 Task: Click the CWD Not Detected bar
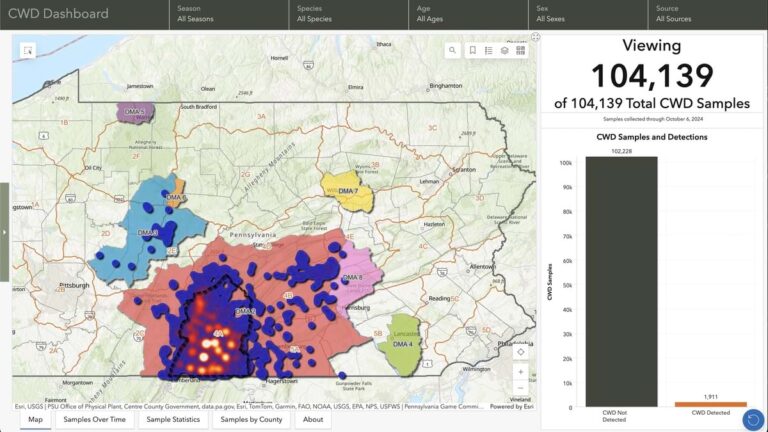pyautogui.click(x=622, y=282)
